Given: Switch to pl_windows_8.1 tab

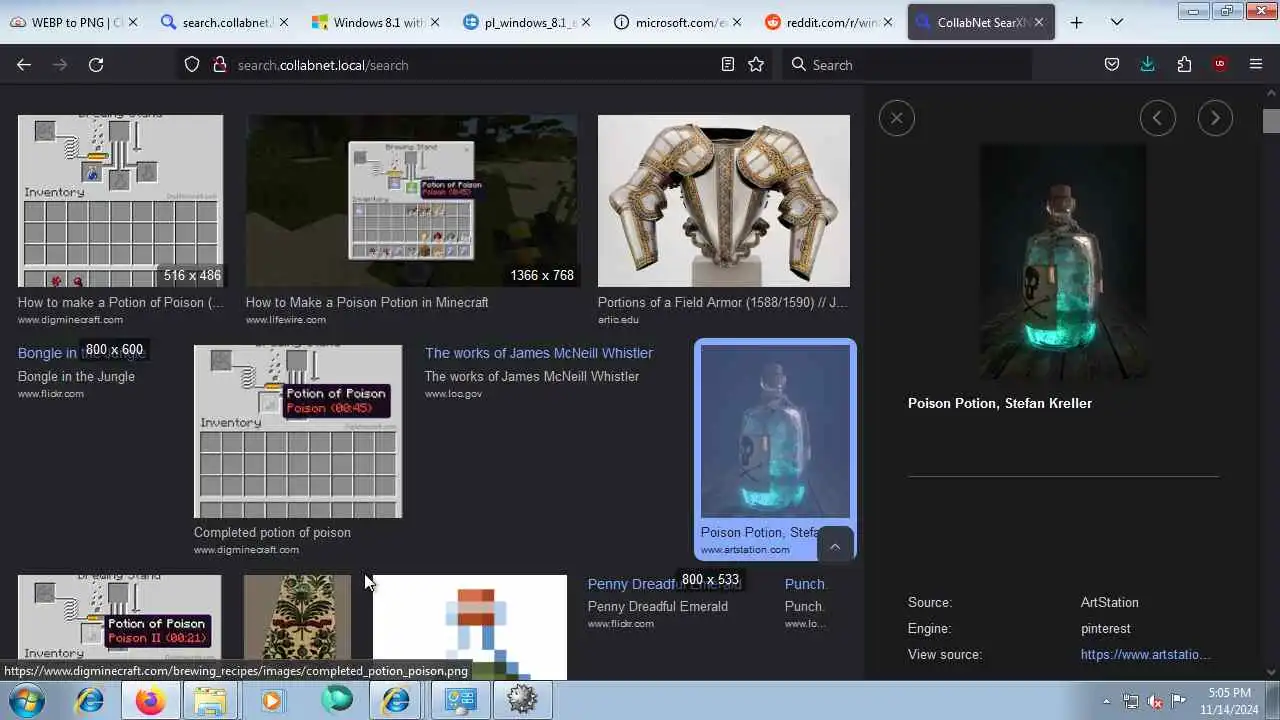Looking at the screenshot, I should point(527,22).
